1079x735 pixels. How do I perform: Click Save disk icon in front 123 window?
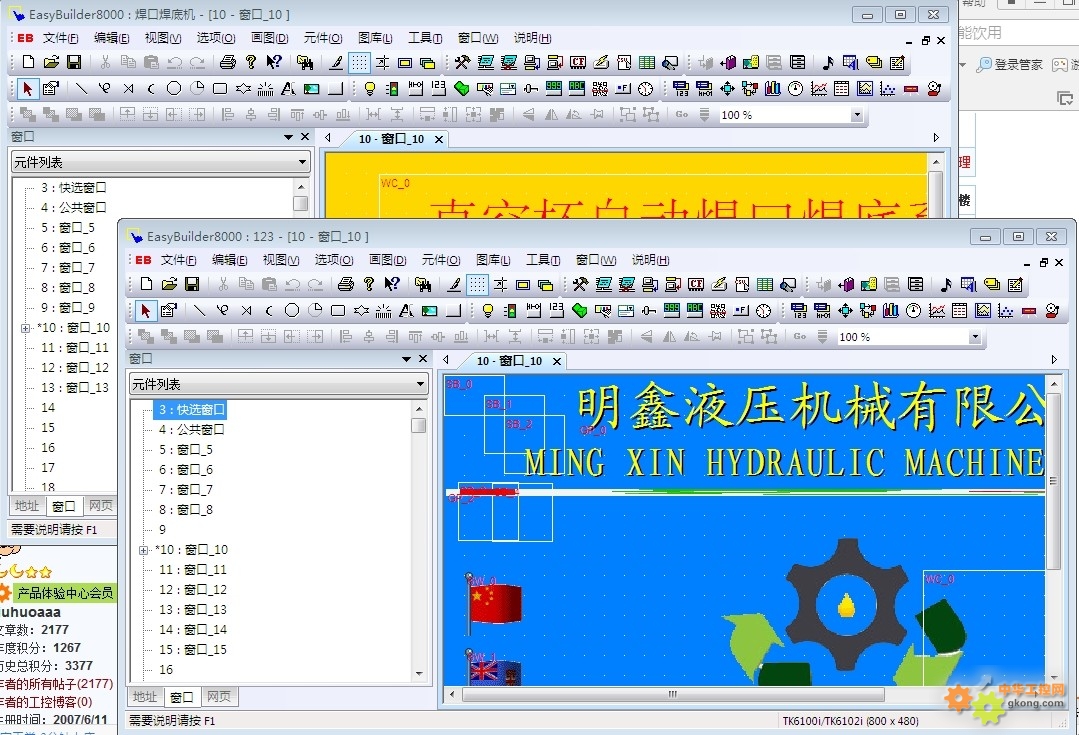point(193,284)
